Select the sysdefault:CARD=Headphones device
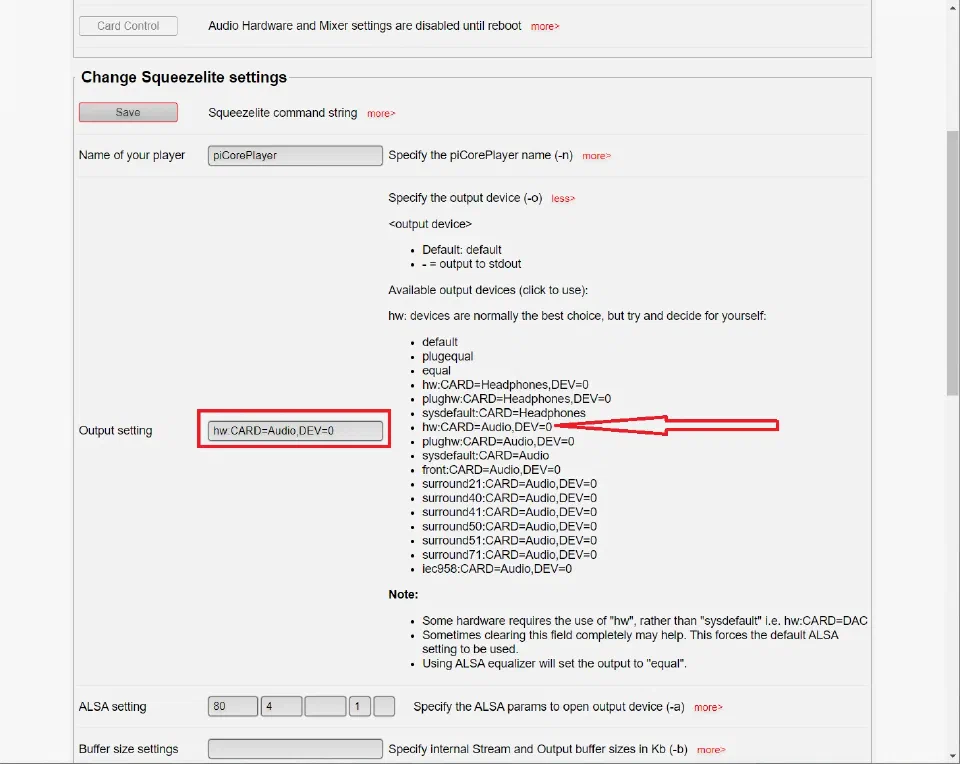Screen dimensions: 960x764 coord(503,413)
